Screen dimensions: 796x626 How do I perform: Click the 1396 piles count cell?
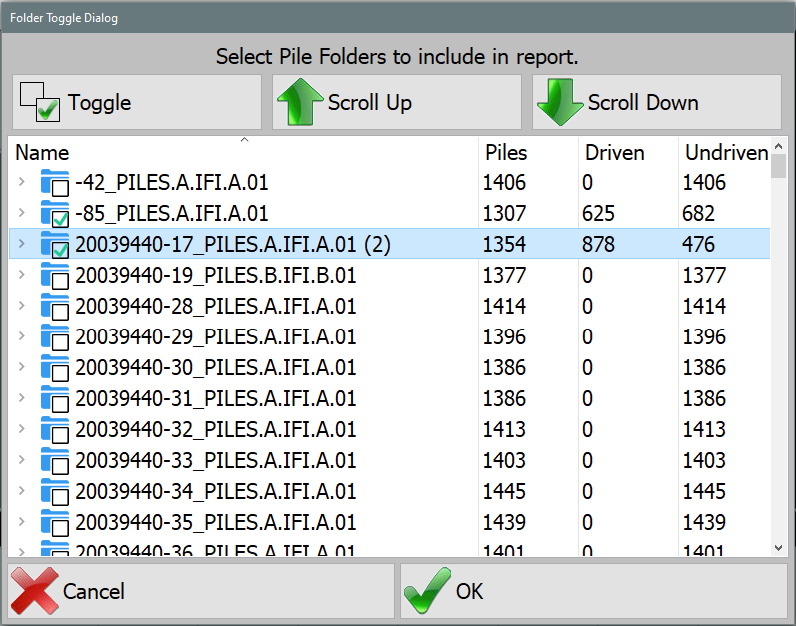click(504, 337)
